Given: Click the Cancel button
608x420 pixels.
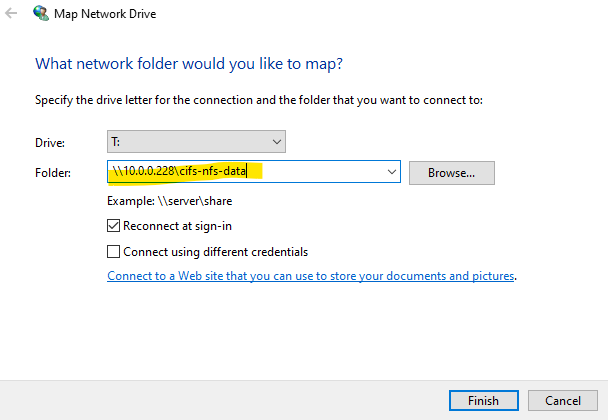Looking at the screenshot, I should (563, 400).
